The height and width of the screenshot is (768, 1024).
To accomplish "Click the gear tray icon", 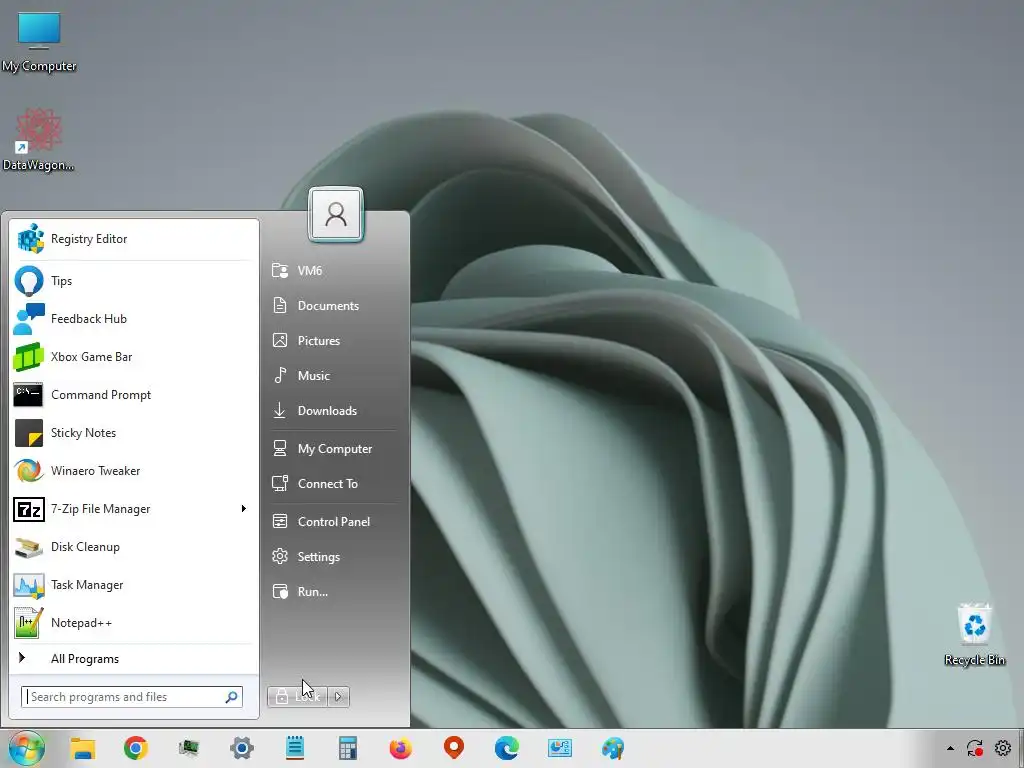I will tap(1003, 748).
